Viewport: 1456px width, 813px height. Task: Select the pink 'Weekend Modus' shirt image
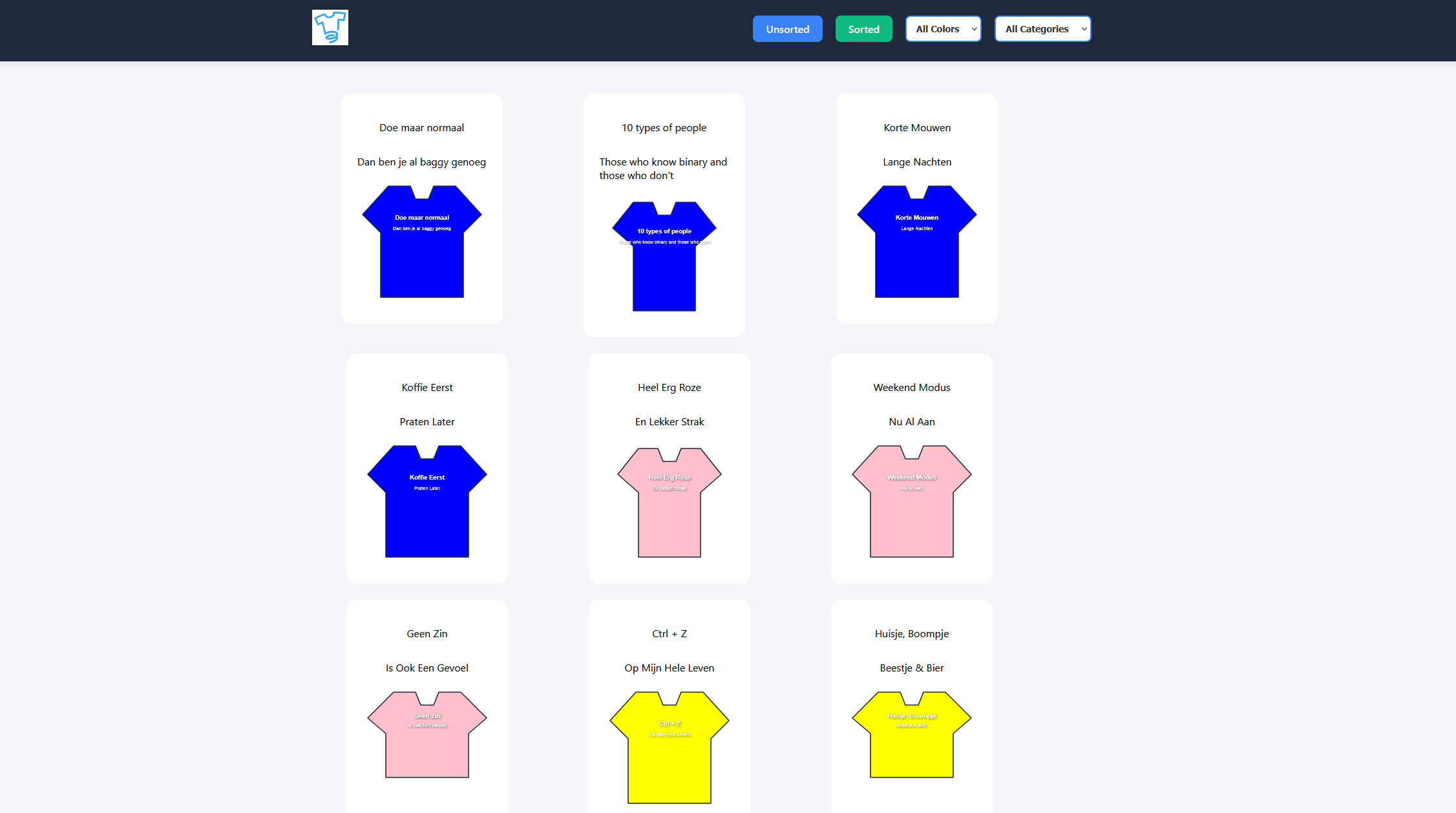tap(911, 502)
